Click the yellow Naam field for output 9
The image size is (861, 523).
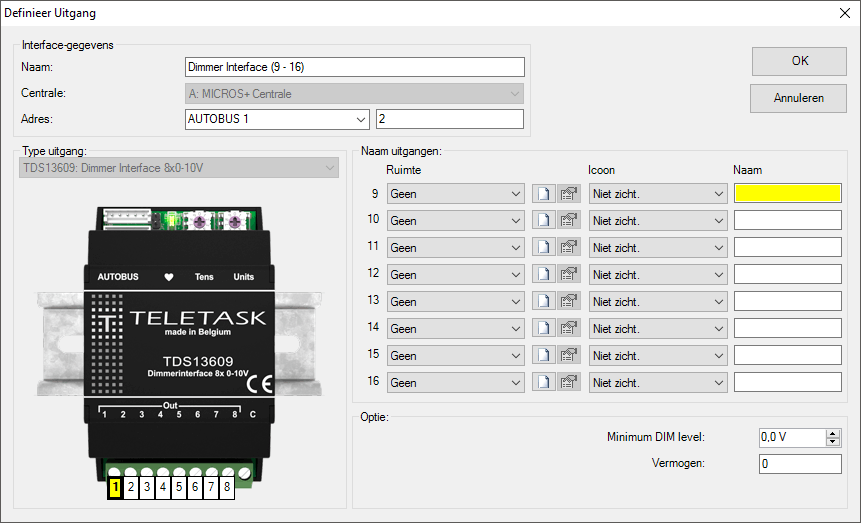pyautogui.click(x=787, y=193)
